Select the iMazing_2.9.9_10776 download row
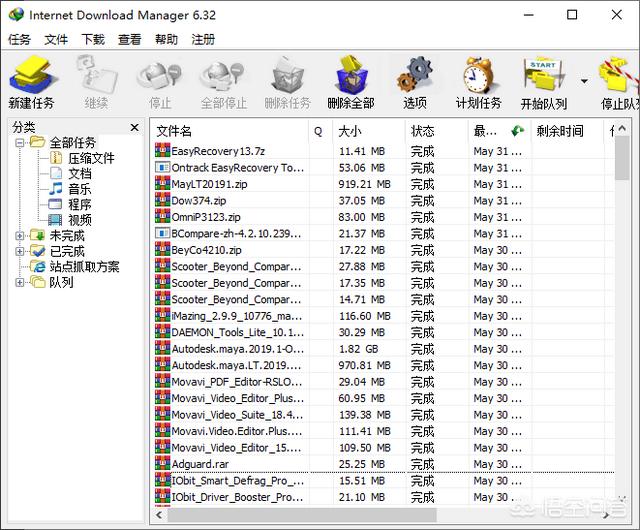Image resolution: width=640 pixels, height=530 pixels. click(384, 316)
